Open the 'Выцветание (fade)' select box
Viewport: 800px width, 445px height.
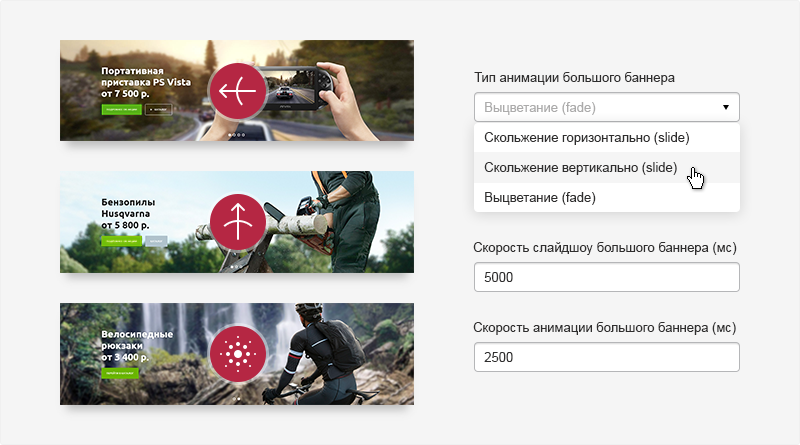tap(607, 107)
